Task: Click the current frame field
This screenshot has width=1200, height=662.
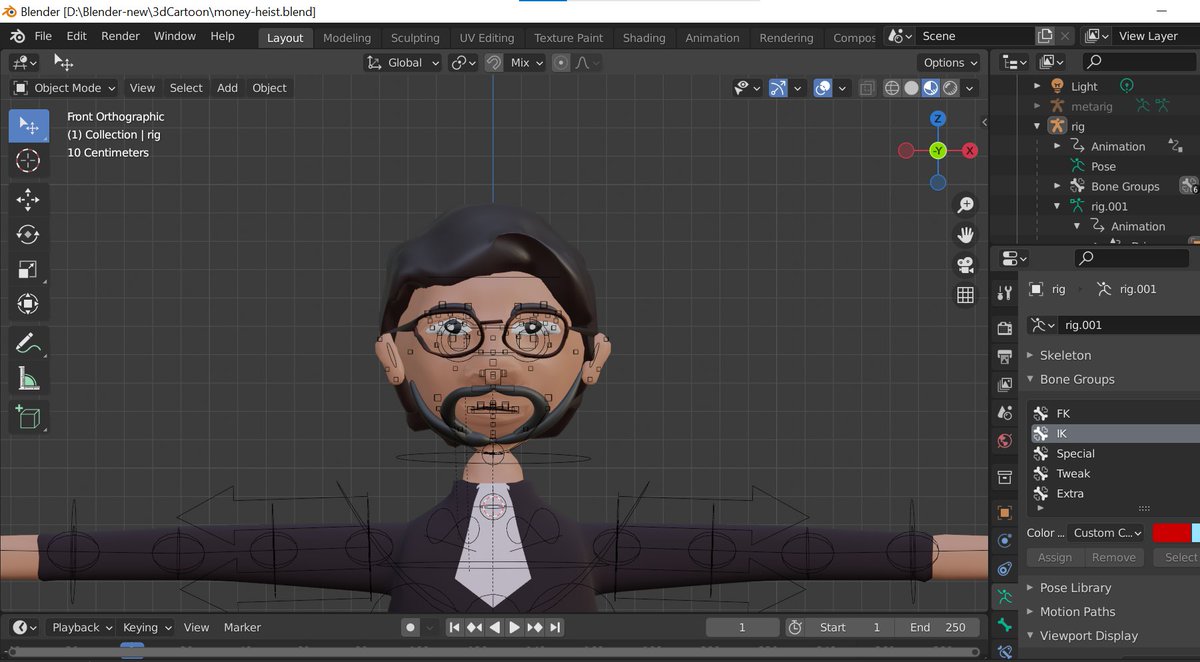Action: tap(742, 627)
